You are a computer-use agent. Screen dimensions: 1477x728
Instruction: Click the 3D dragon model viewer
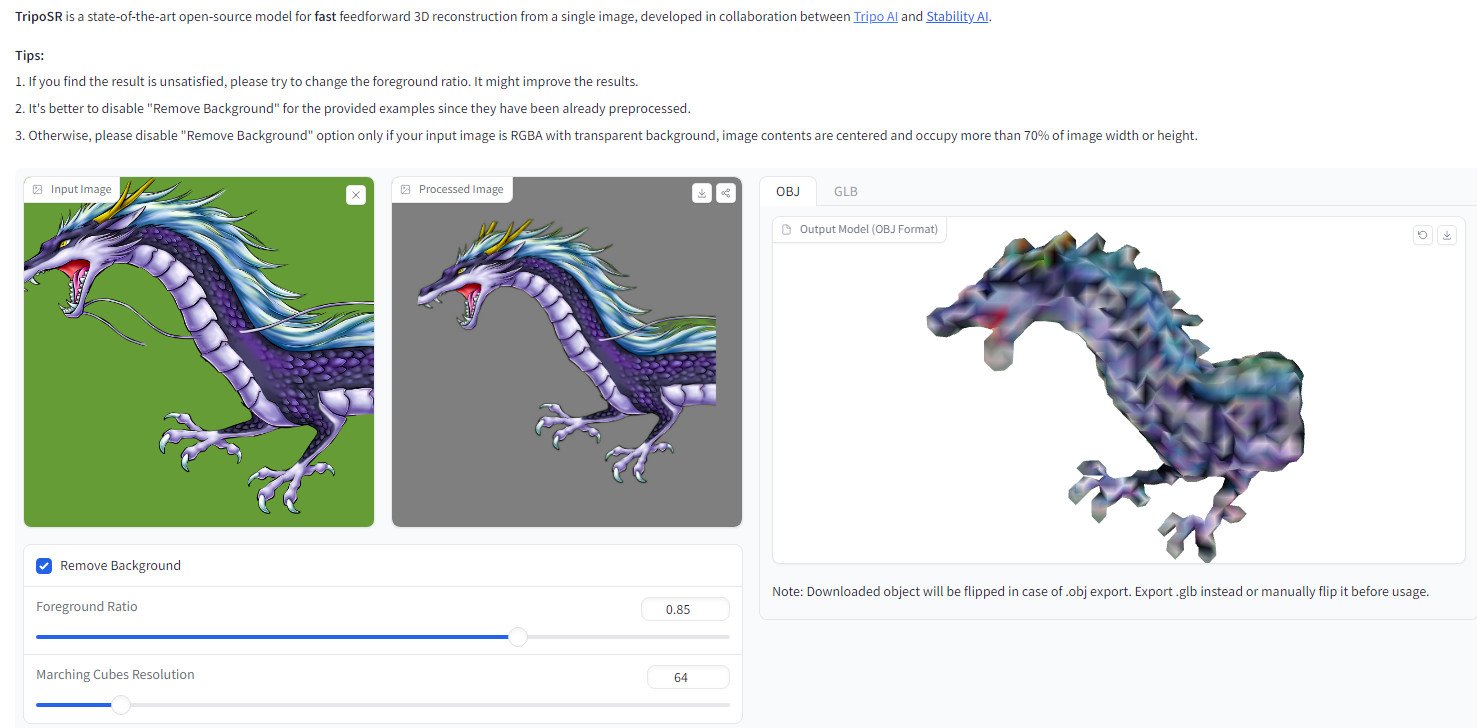pyautogui.click(x=1118, y=390)
